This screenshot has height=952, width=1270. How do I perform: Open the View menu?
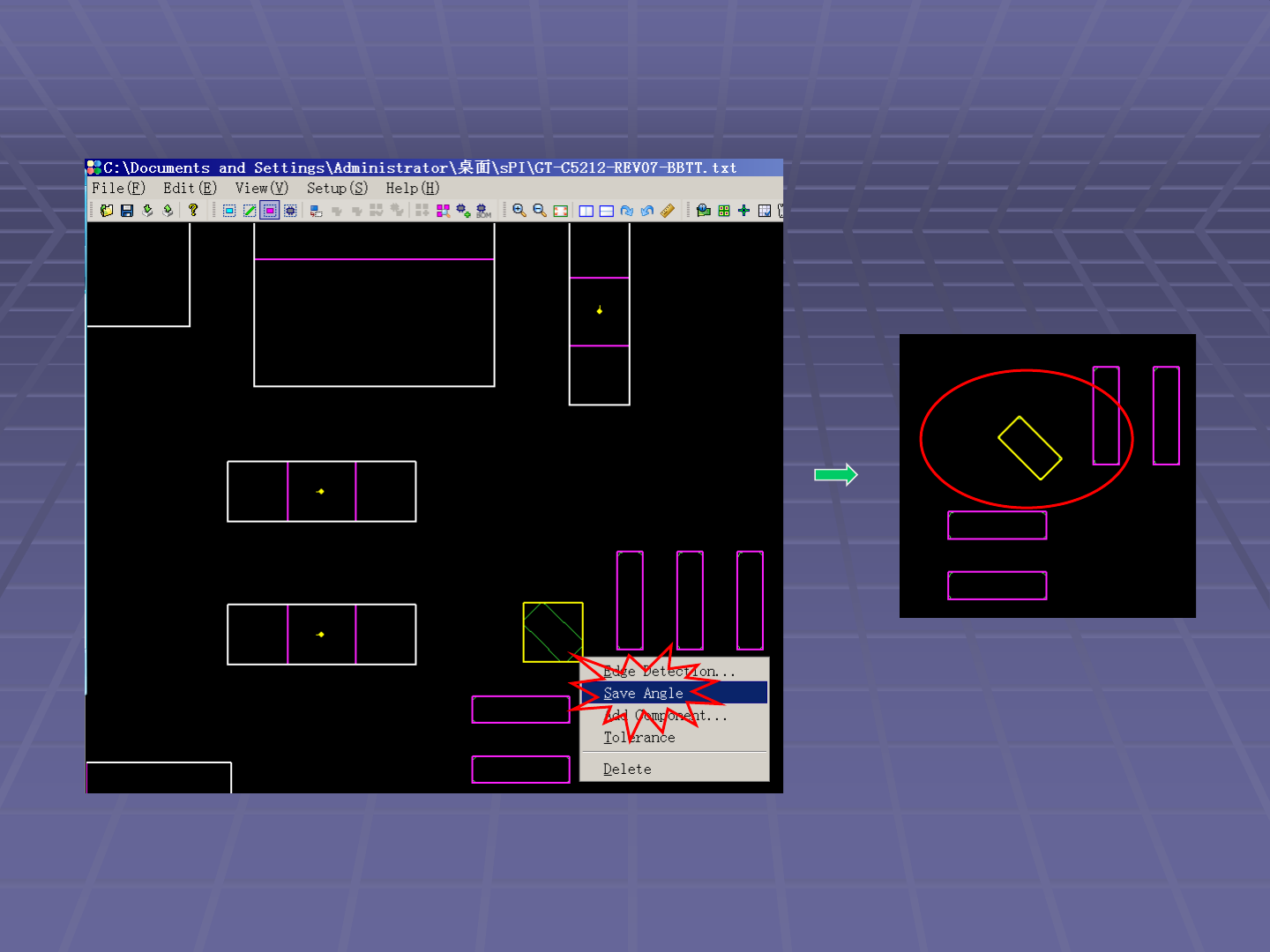tap(262, 188)
